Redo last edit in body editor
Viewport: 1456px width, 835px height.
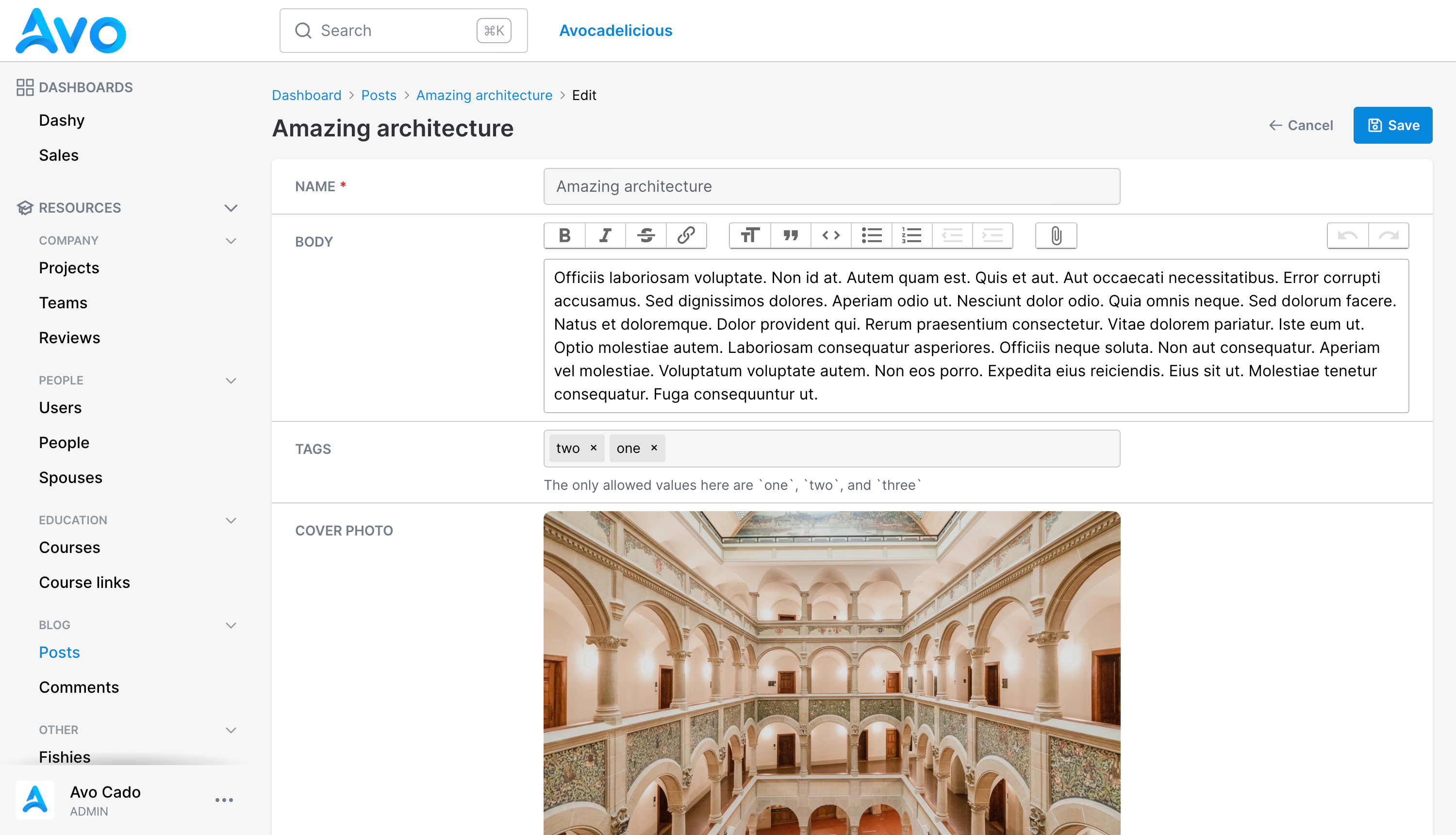tap(1389, 236)
